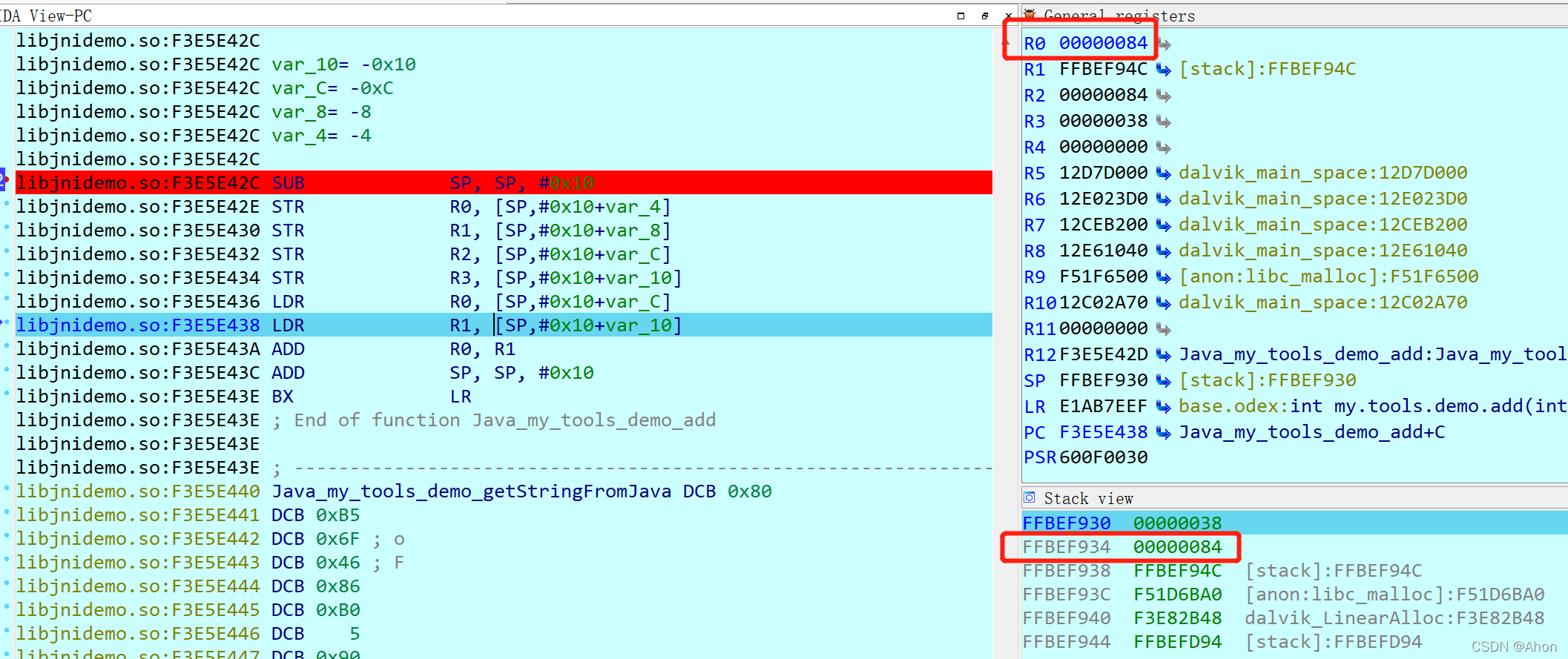Follow the R12 F3E5E42D jump arrow
Viewport: 1568px width, 659px height.
(1164, 355)
